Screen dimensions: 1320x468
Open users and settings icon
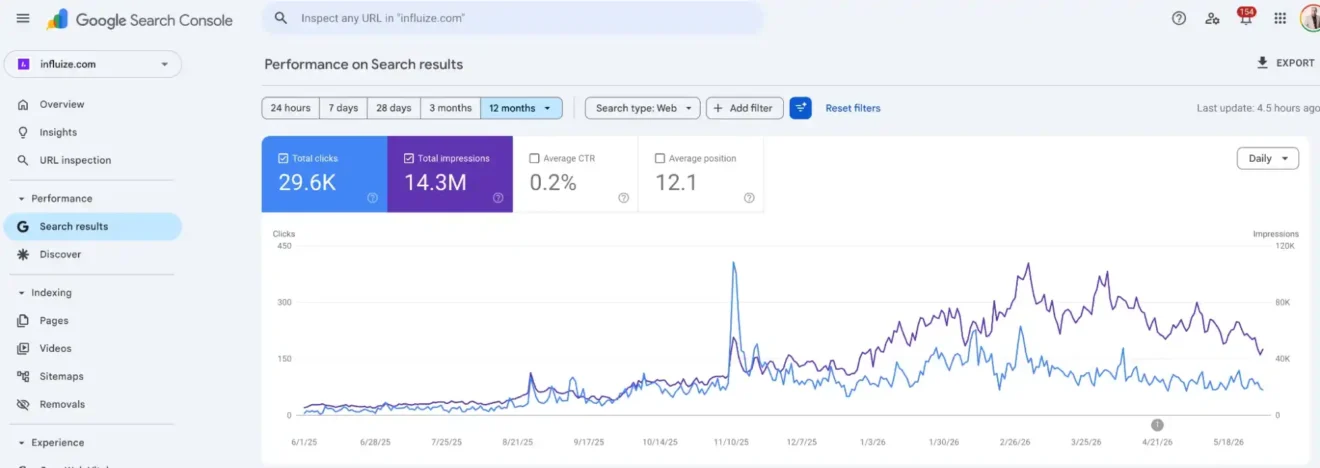pos(1212,18)
